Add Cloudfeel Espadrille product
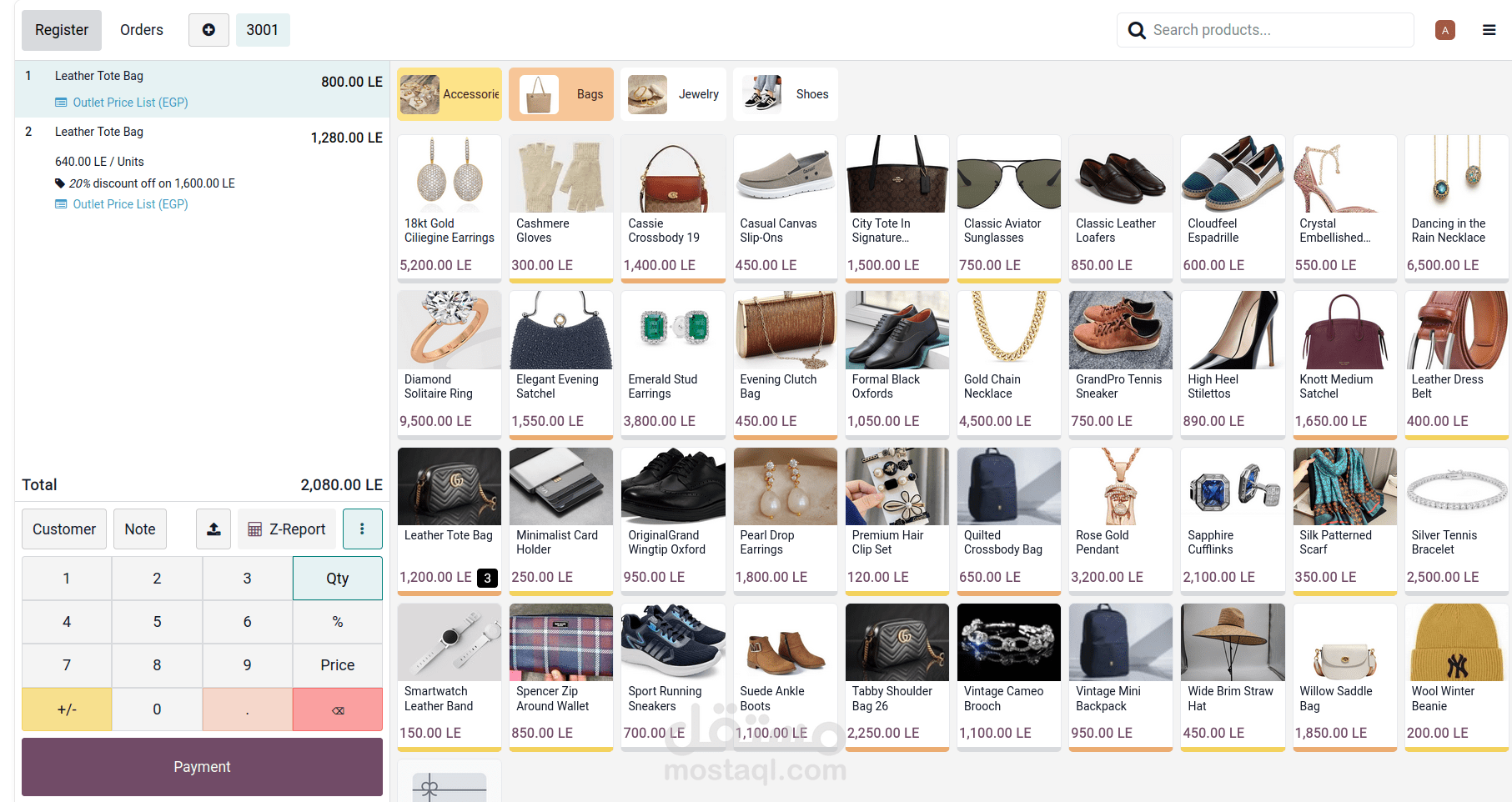 point(1233,208)
